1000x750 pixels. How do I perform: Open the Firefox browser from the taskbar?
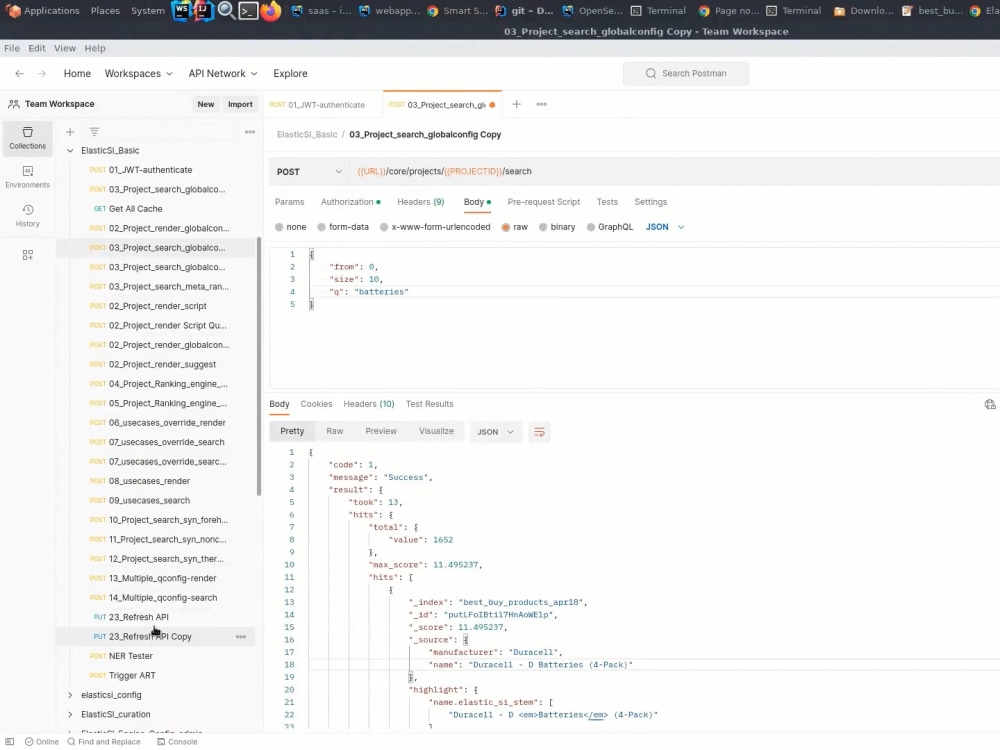(271, 11)
